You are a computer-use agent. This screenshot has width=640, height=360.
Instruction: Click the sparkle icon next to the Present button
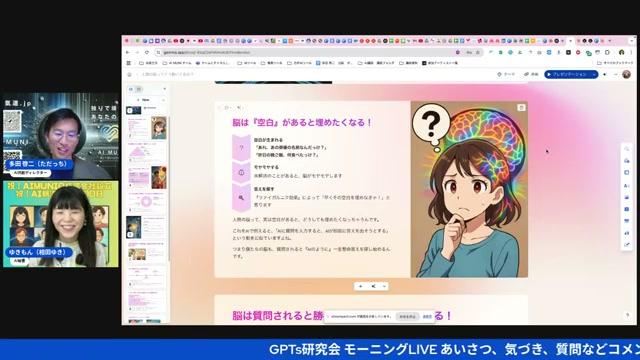(x=604, y=74)
